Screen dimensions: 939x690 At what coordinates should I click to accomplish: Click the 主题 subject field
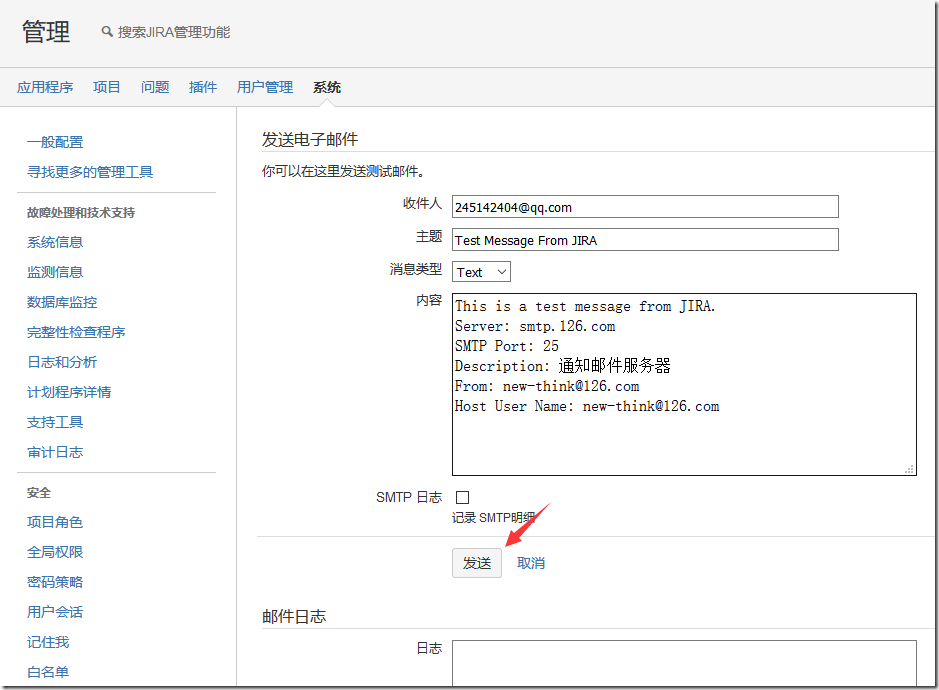click(x=645, y=240)
